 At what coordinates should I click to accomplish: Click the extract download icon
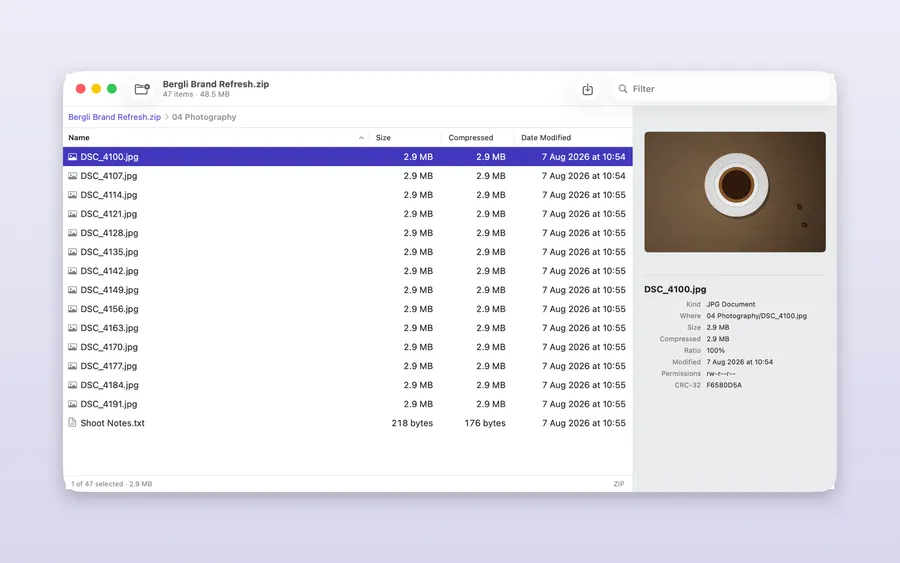coord(587,89)
